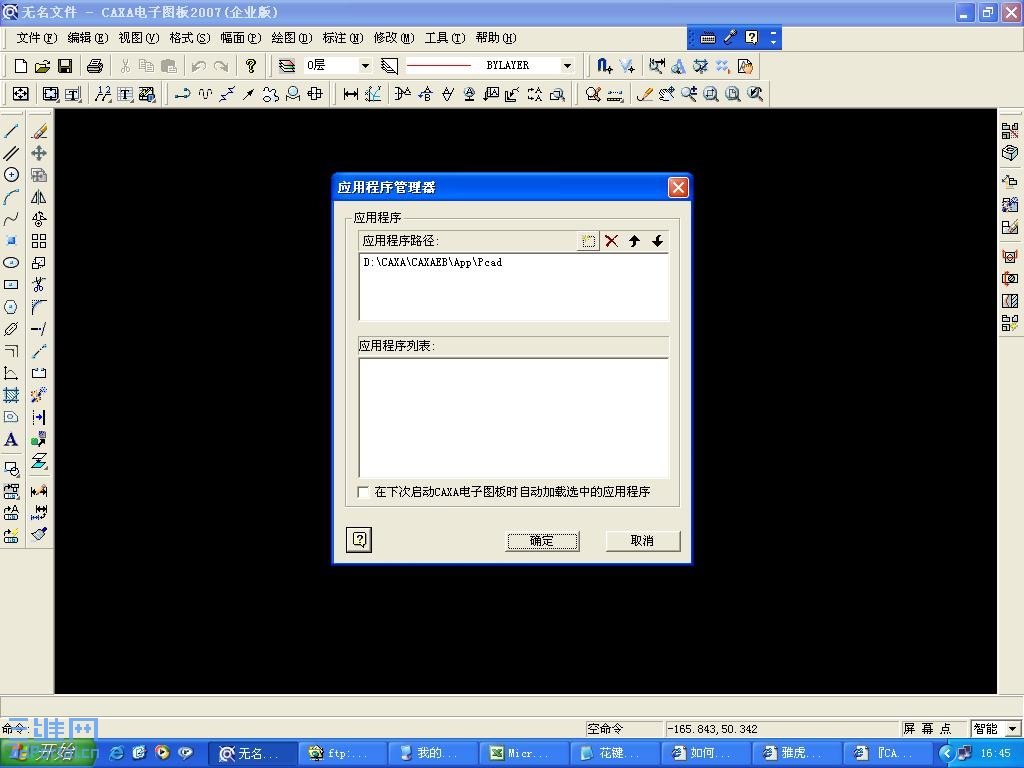The height and width of the screenshot is (768, 1024).
Task: Open the layer control icon beside 0层
Action: [287, 65]
